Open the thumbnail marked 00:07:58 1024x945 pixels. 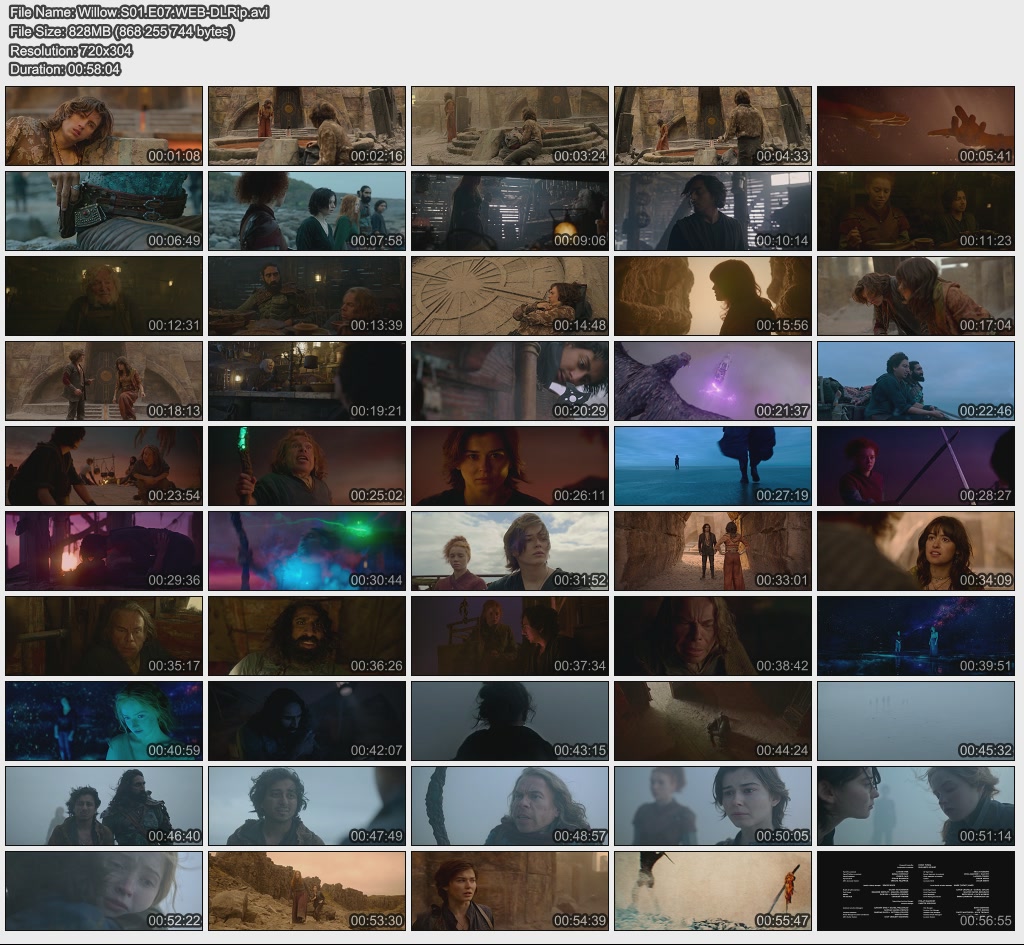click(x=307, y=211)
